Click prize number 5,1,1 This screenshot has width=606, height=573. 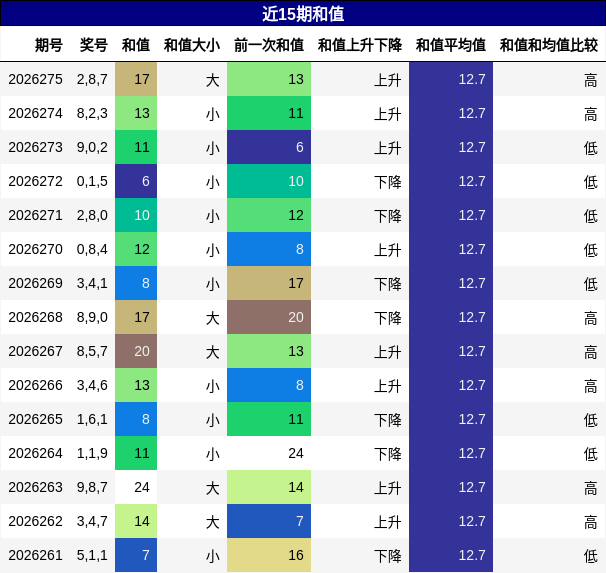[92, 555]
